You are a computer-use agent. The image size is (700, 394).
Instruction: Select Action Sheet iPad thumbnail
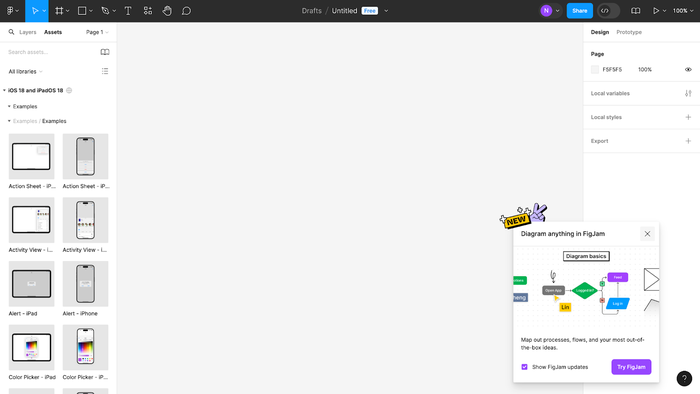click(31, 157)
